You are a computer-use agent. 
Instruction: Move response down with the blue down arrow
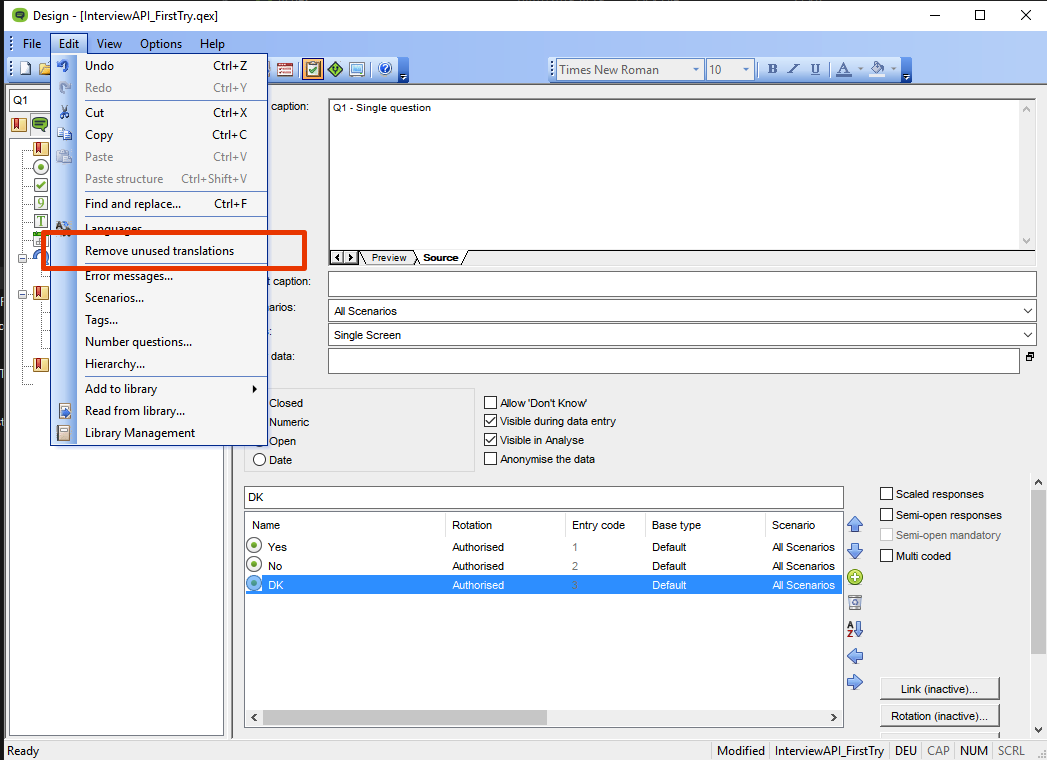pos(855,551)
